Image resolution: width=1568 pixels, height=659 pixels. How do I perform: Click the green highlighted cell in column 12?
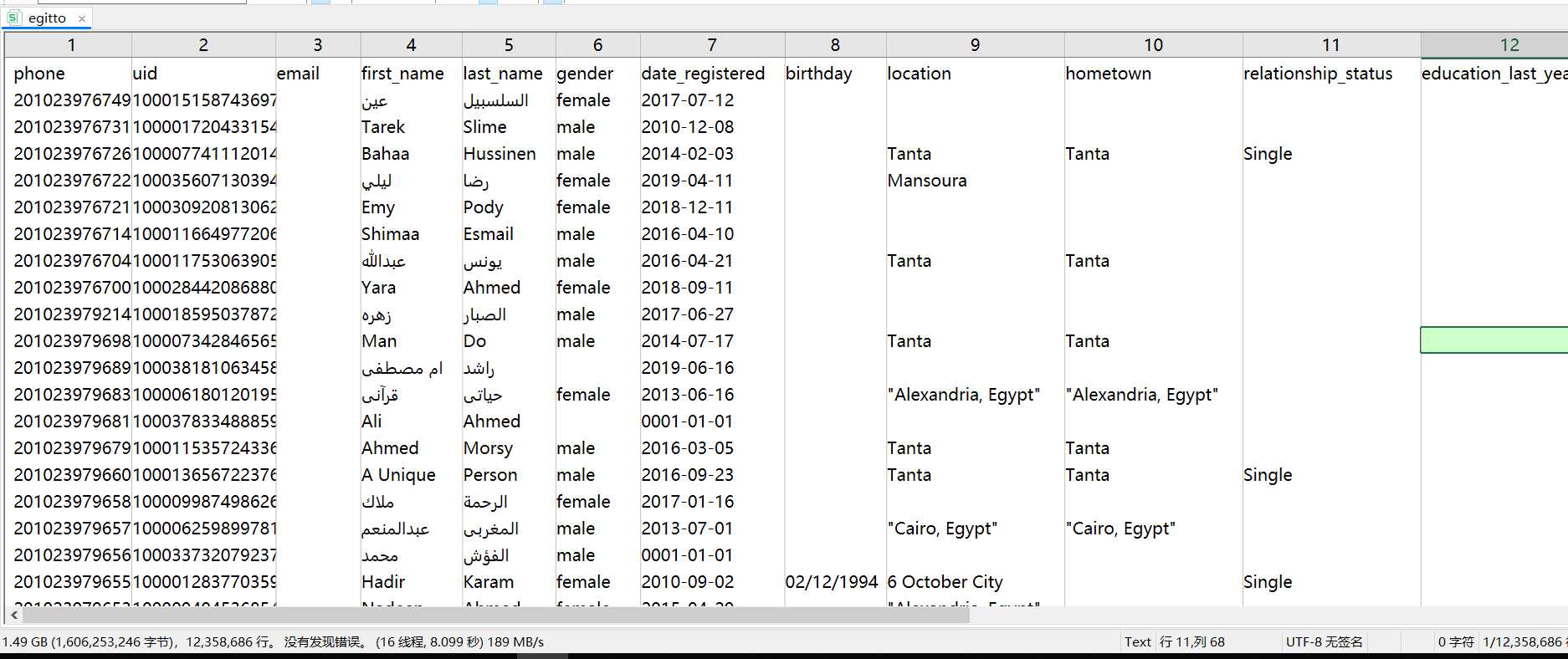tap(1494, 340)
